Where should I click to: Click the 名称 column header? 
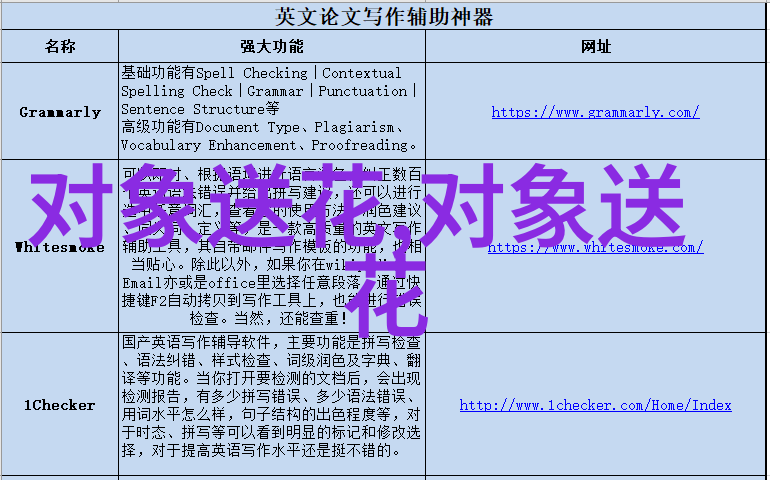[x=60, y=46]
